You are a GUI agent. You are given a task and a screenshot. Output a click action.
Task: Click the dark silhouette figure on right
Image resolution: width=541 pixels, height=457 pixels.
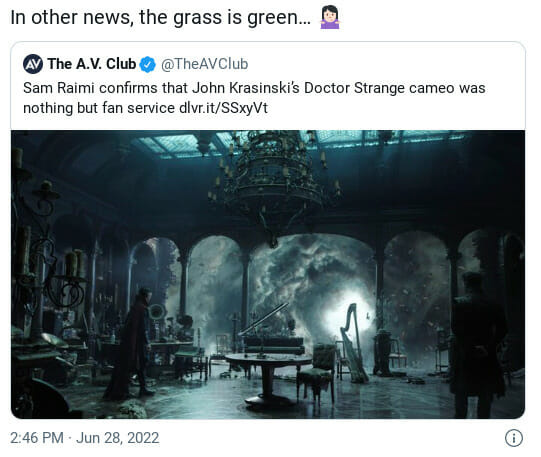click(478, 345)
